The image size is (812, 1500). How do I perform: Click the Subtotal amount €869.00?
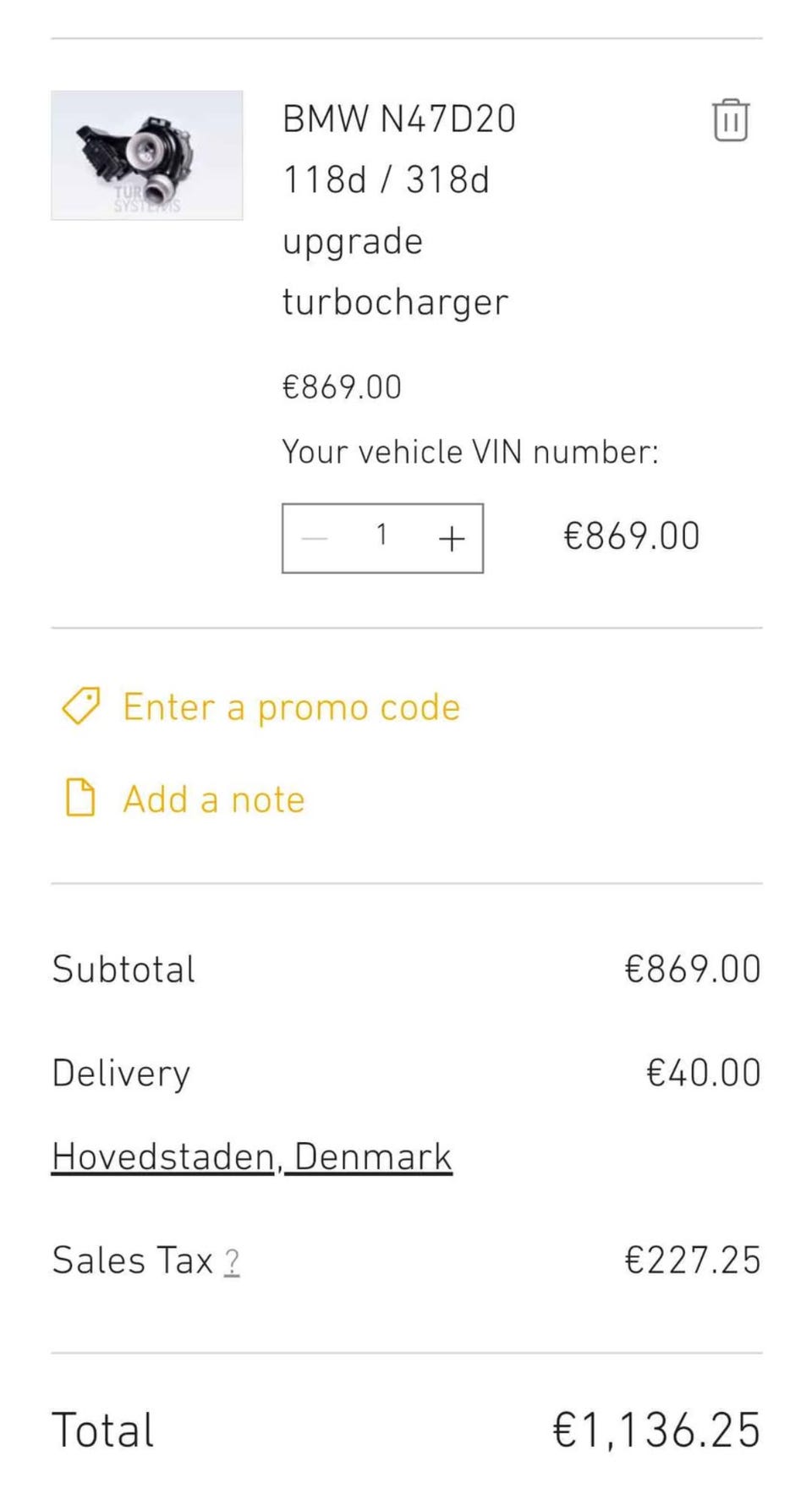(693, 970)
